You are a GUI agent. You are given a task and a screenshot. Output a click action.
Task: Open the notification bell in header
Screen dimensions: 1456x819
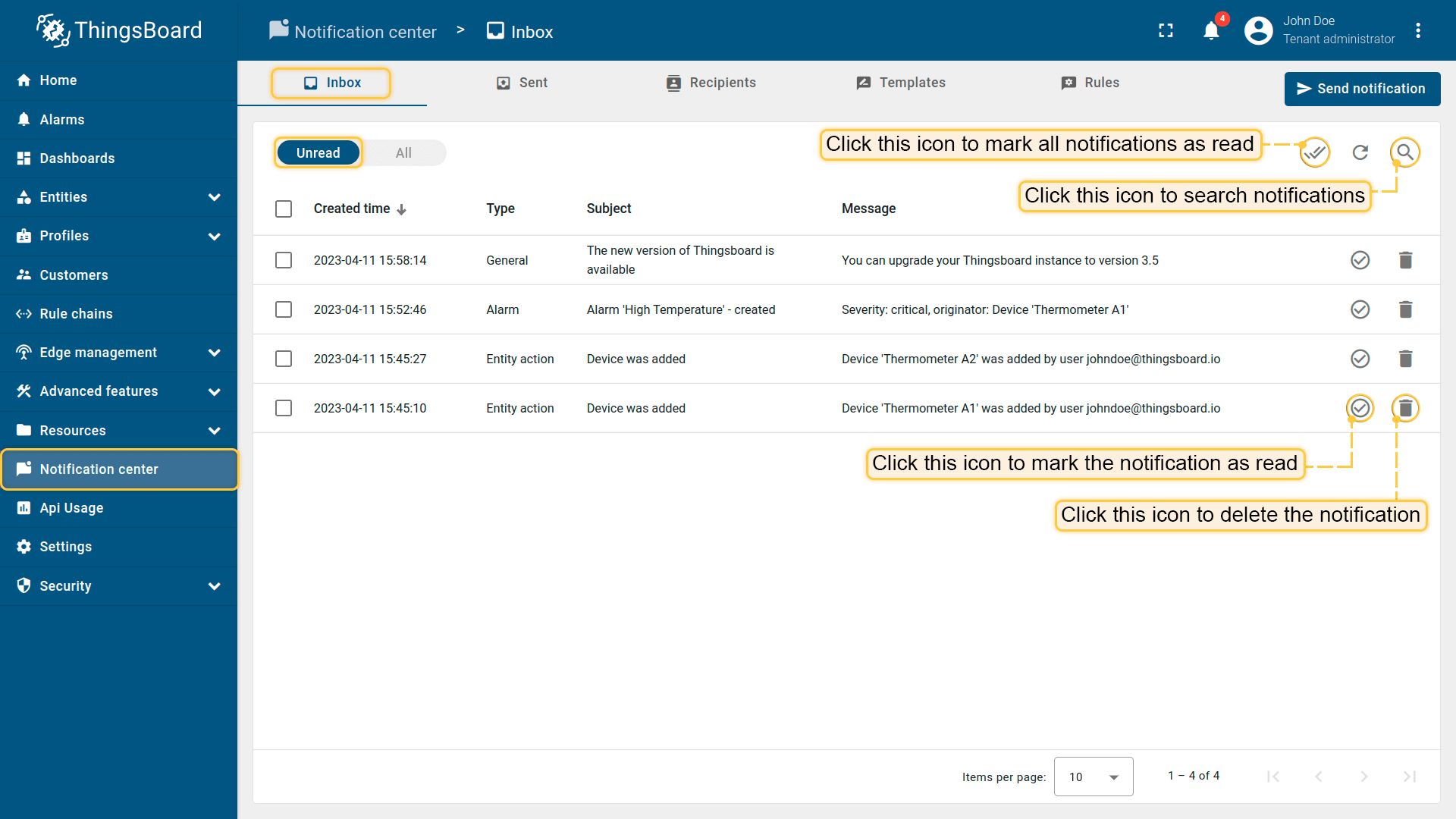pyautogui.click(x=1211, y=31)
